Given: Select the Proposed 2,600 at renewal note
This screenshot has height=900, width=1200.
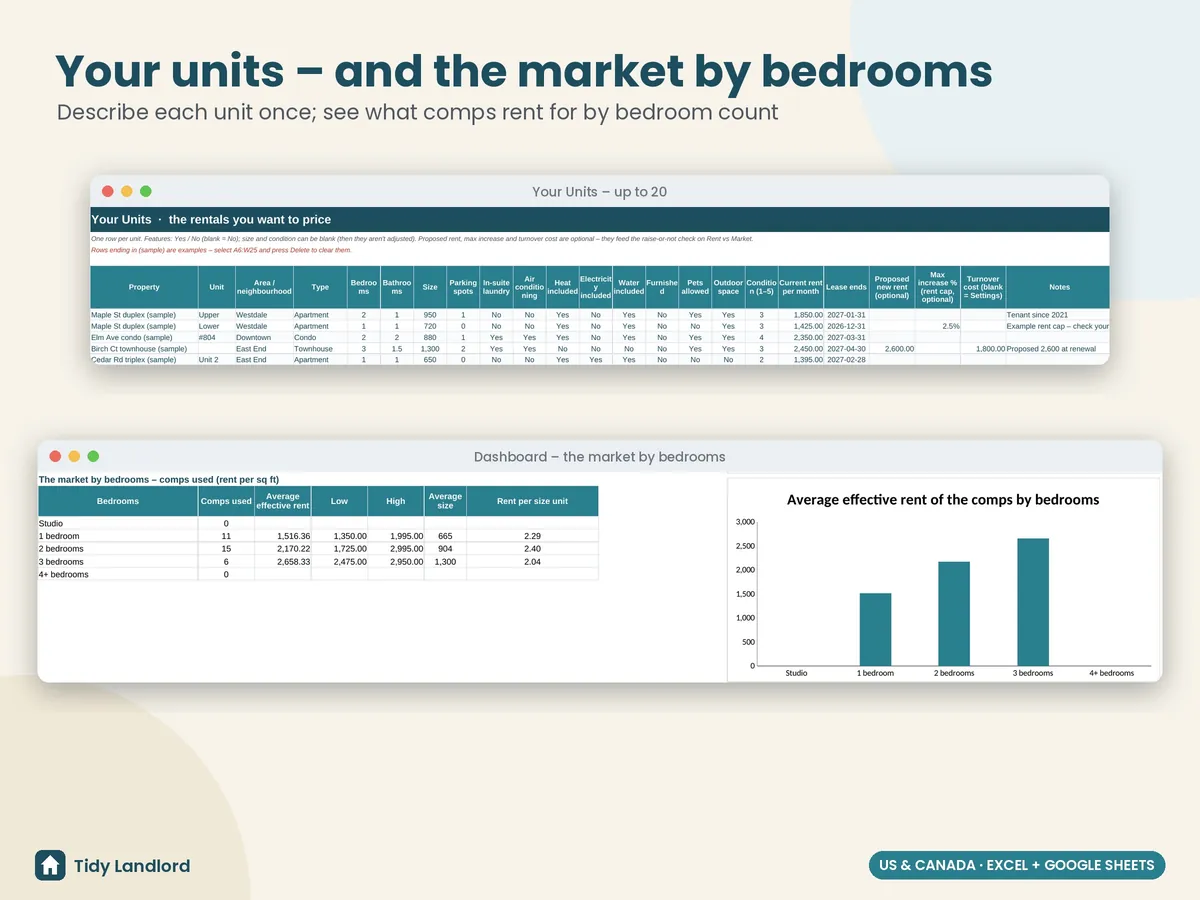Looking at the screenshot, I should pyautogui.click(x=1058, y=349).
